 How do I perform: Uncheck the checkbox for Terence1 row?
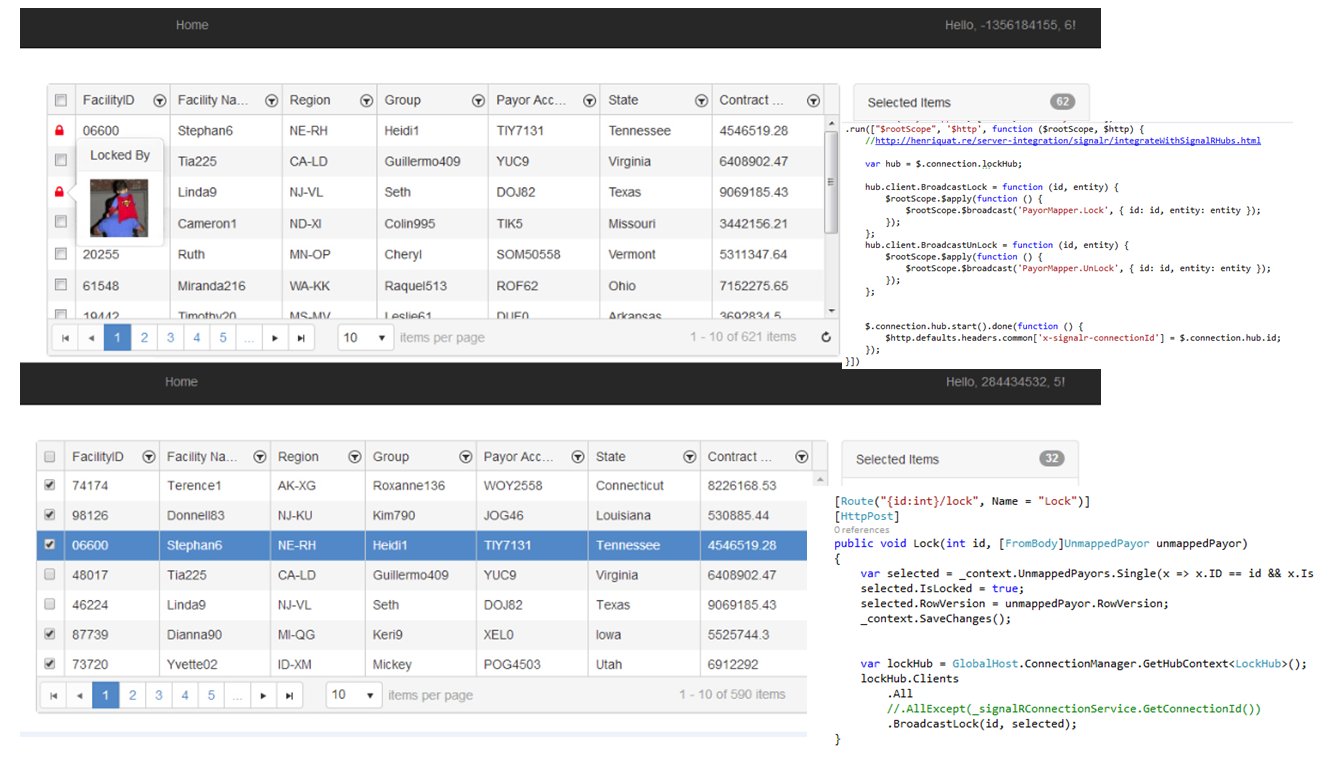click(x=49, y=486)
